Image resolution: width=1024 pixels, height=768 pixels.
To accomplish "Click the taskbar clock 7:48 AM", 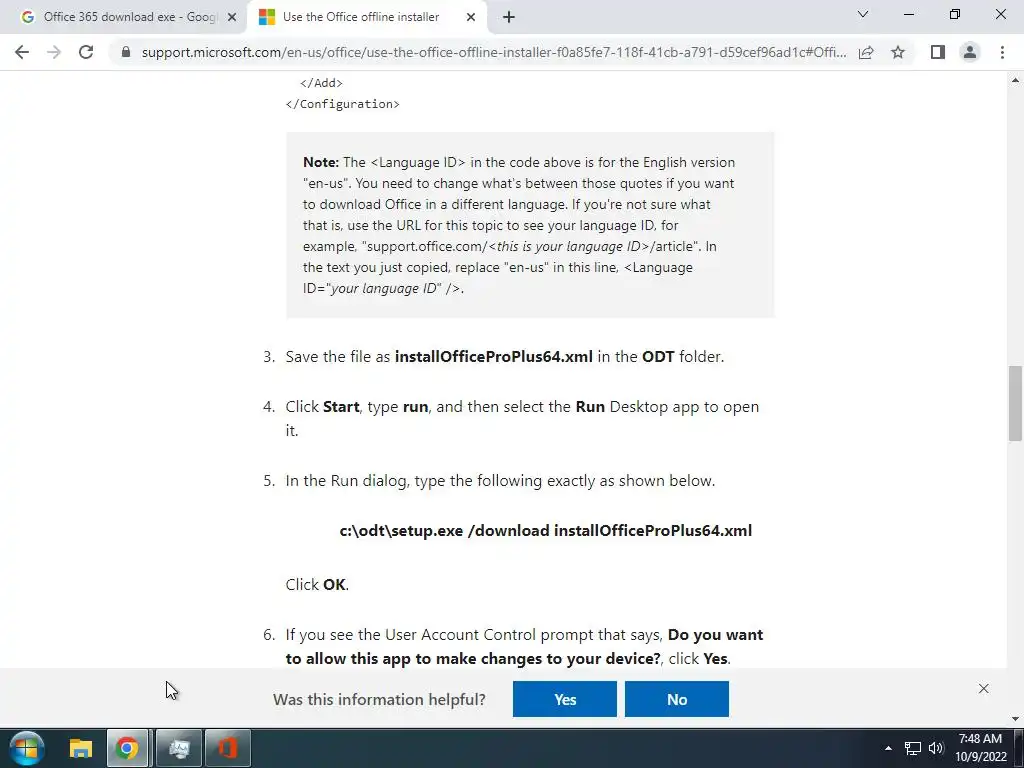I will (980, 739).
